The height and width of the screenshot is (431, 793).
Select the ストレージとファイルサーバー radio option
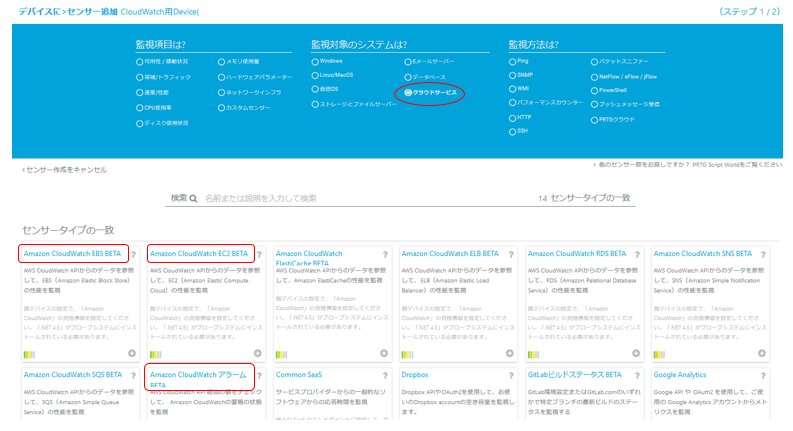pos(315,104)
